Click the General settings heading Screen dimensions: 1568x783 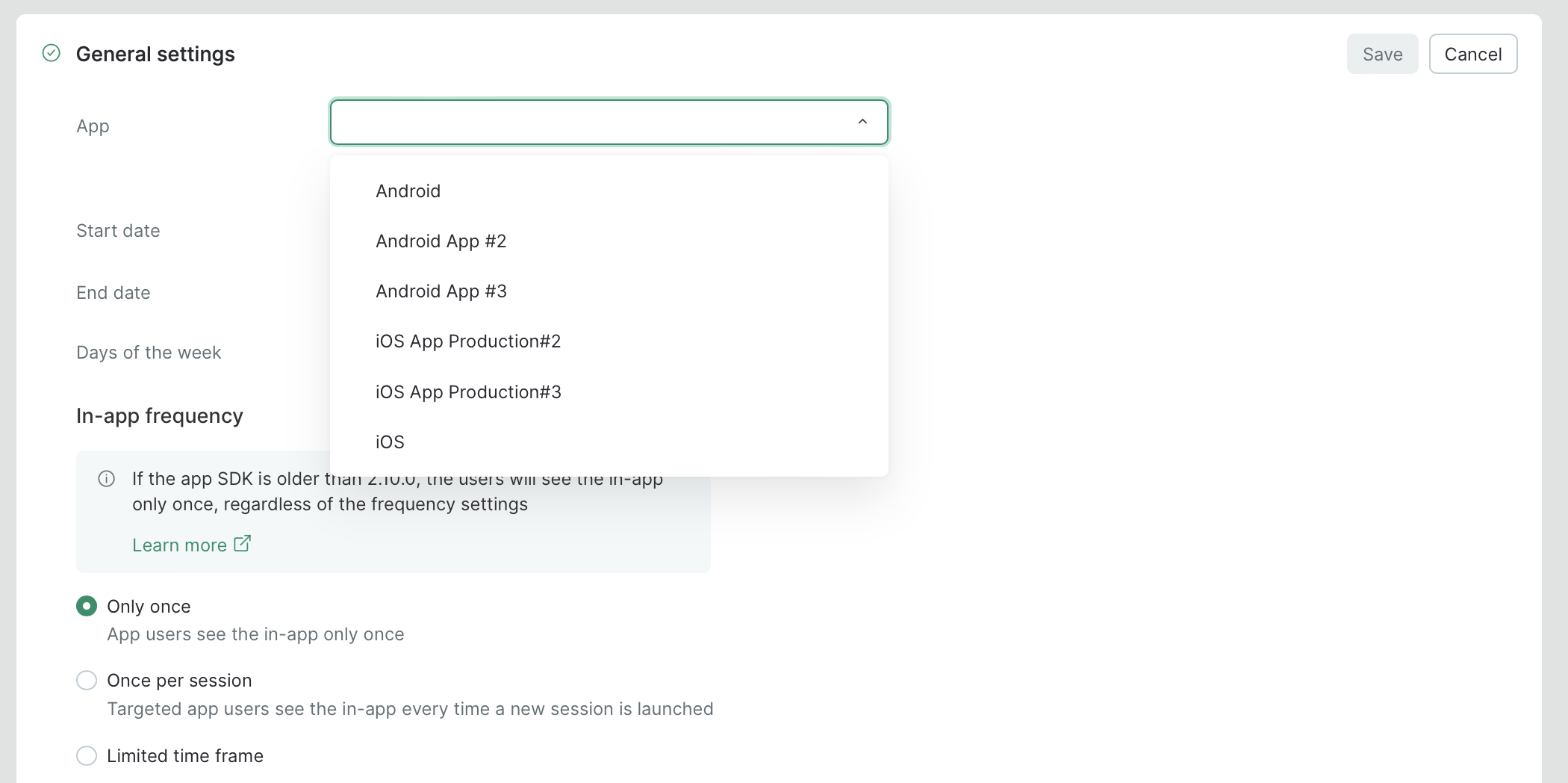pos(155,54)
